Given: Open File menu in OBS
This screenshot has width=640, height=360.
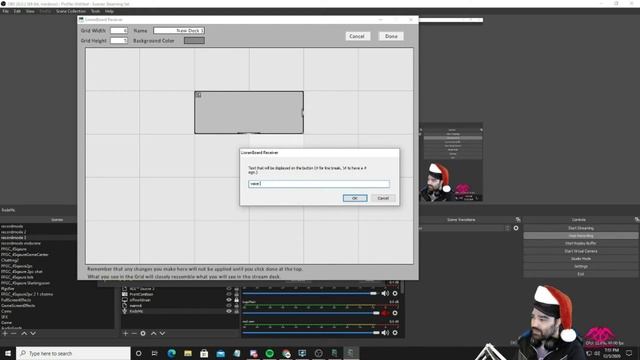Looking at the screenshot, I should (x=5, y=11).
